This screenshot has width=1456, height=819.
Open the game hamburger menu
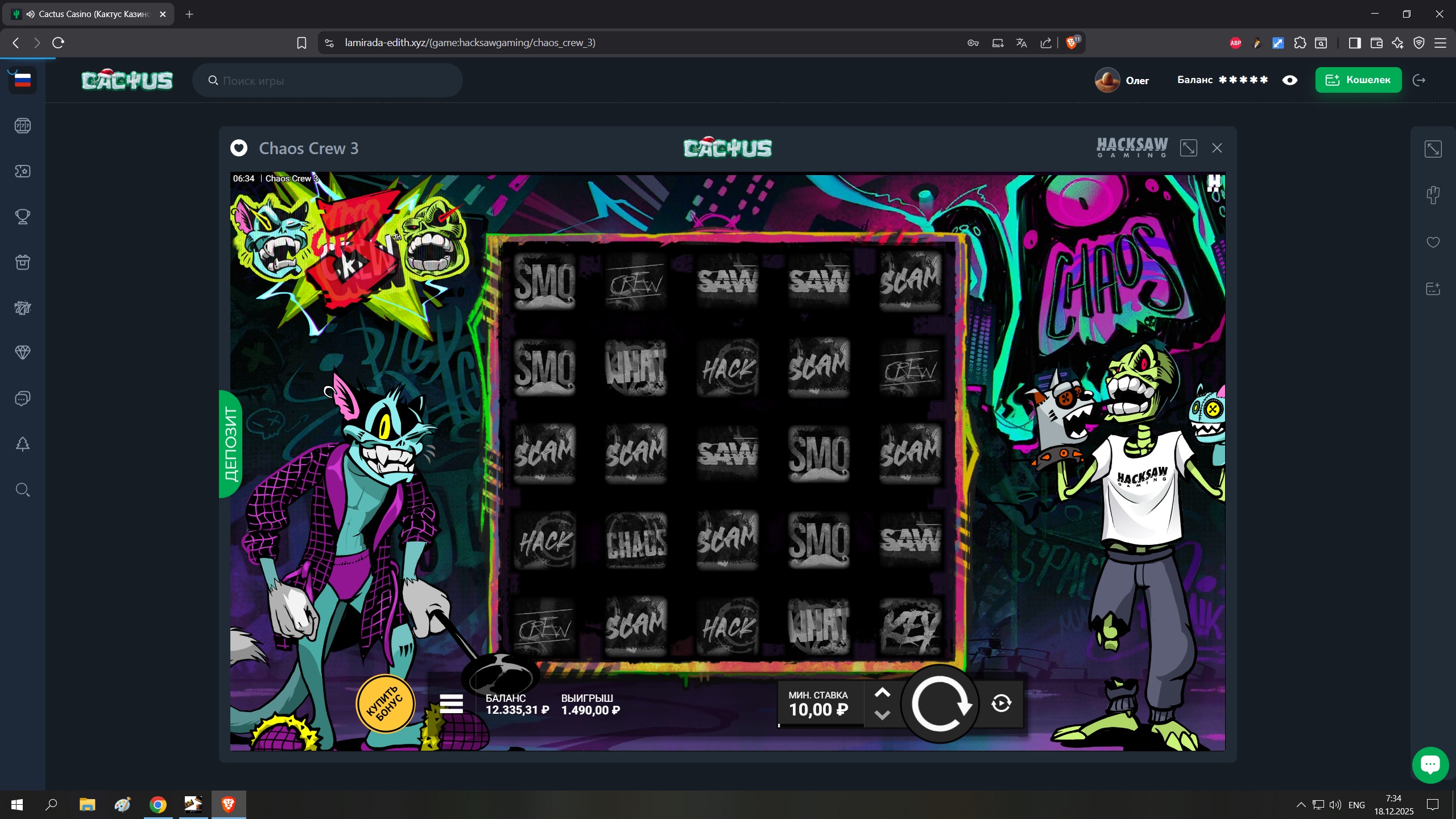tap(451, 704)
